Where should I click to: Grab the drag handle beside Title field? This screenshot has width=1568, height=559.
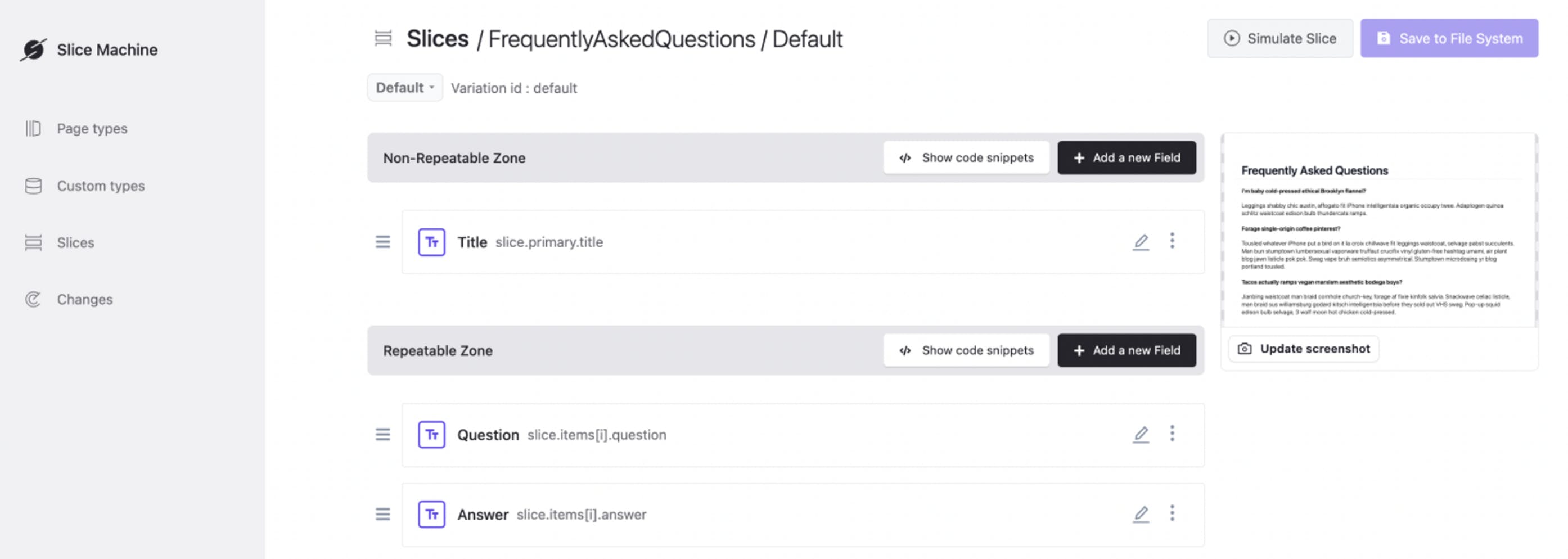tap(383, 242)
